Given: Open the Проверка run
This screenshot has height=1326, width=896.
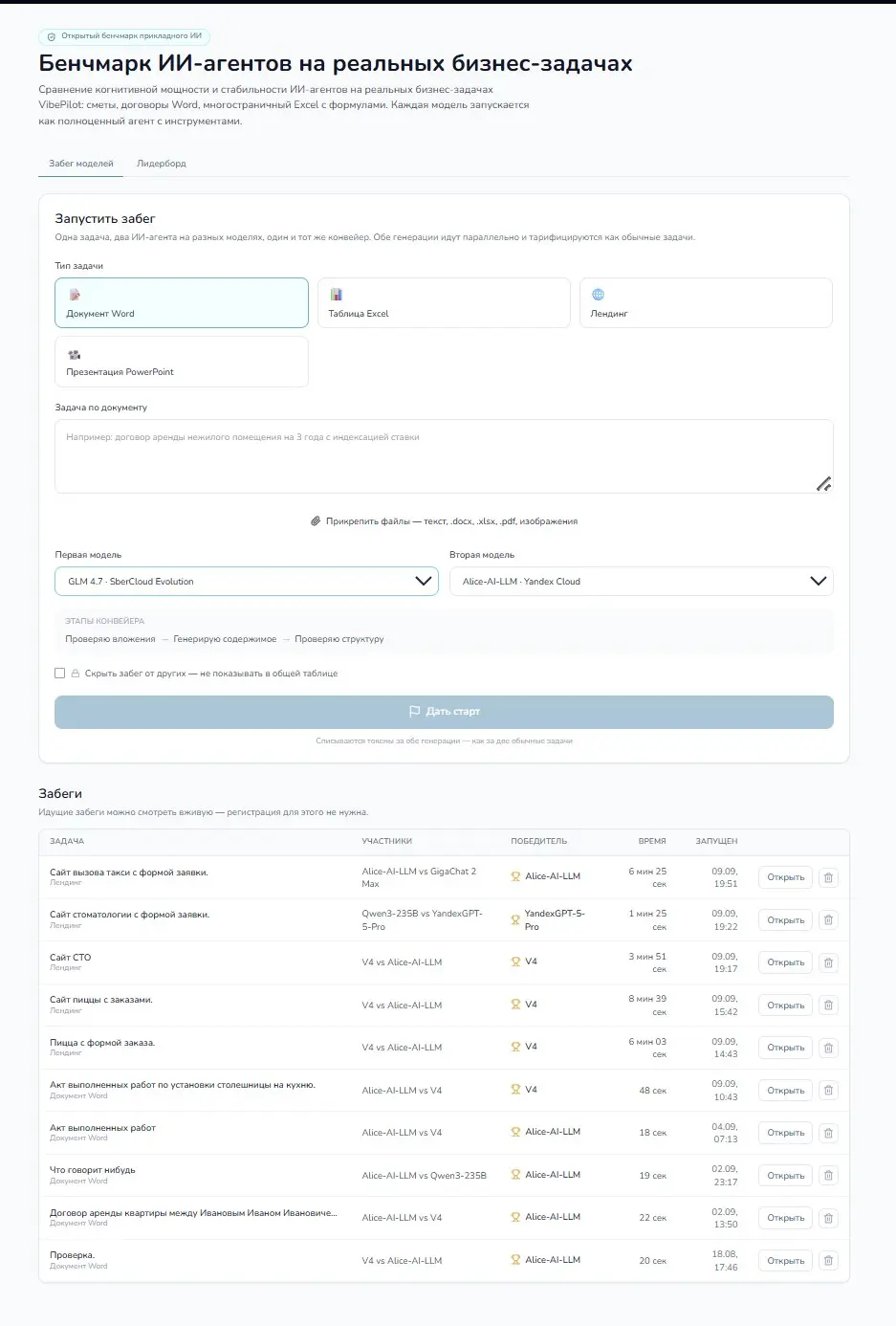Looking at the screenshot, I should click(x=785, y=1261).
